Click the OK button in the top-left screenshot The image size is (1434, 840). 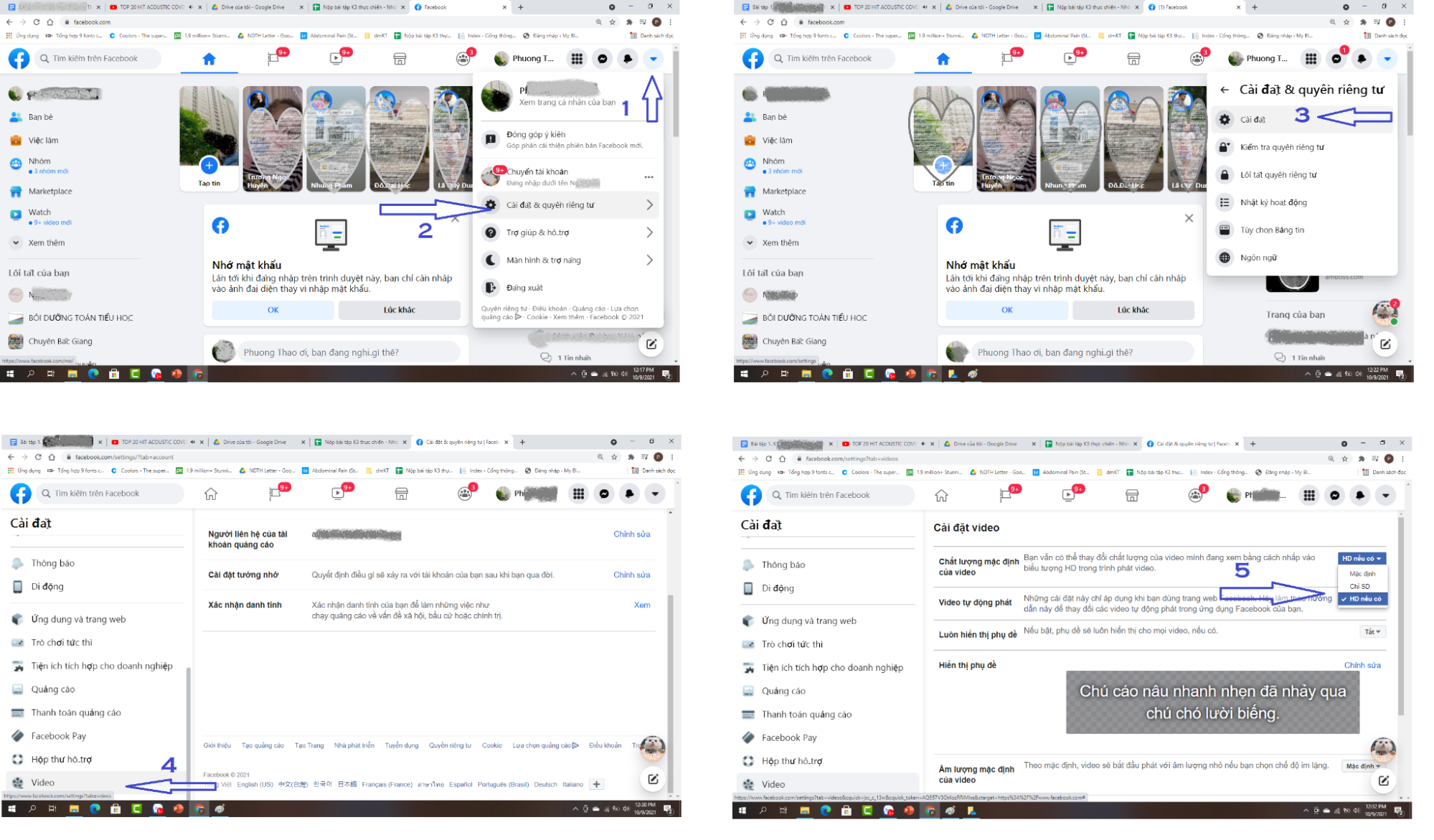point(273,310)
